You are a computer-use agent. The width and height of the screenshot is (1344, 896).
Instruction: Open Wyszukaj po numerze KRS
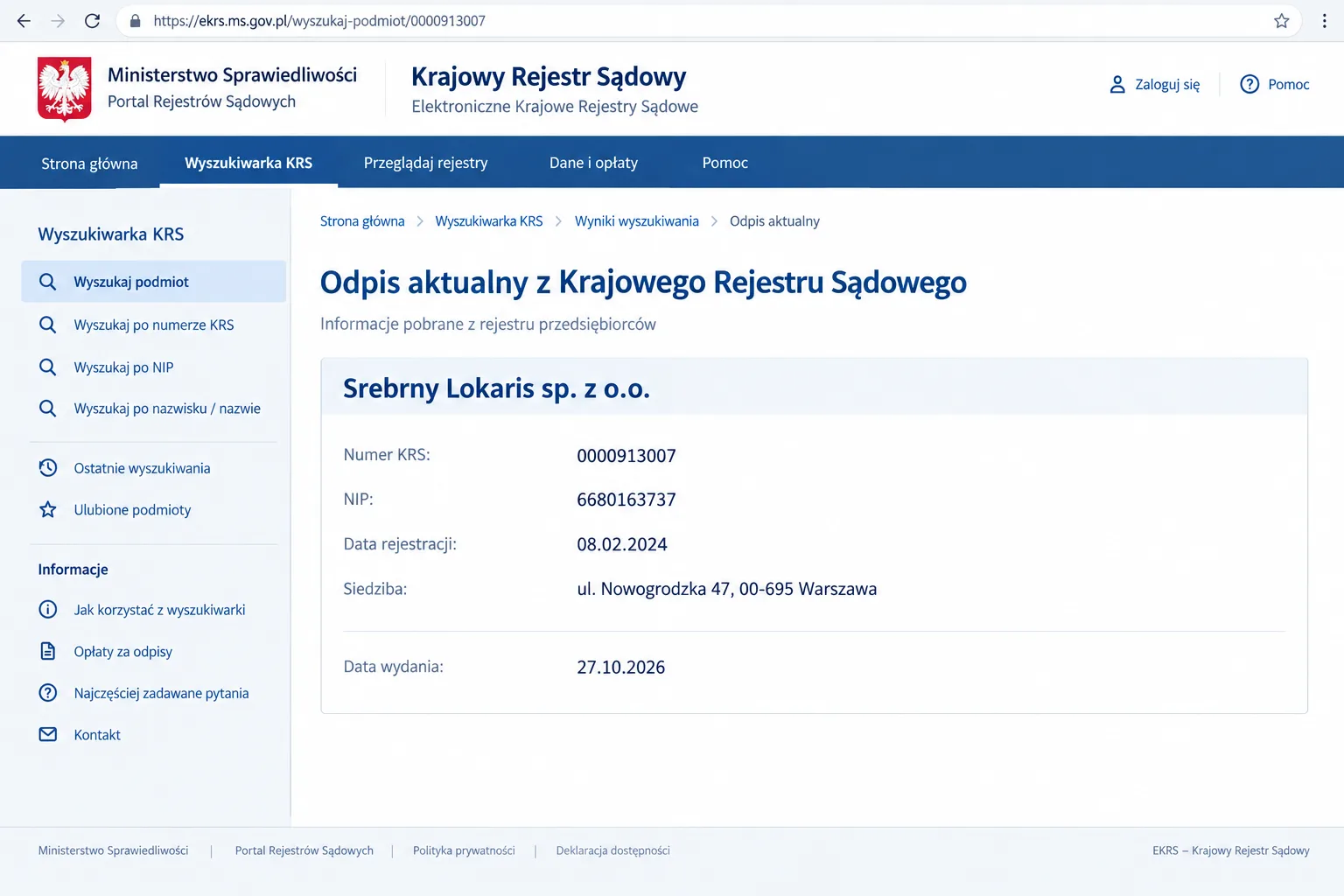point(154,325)
